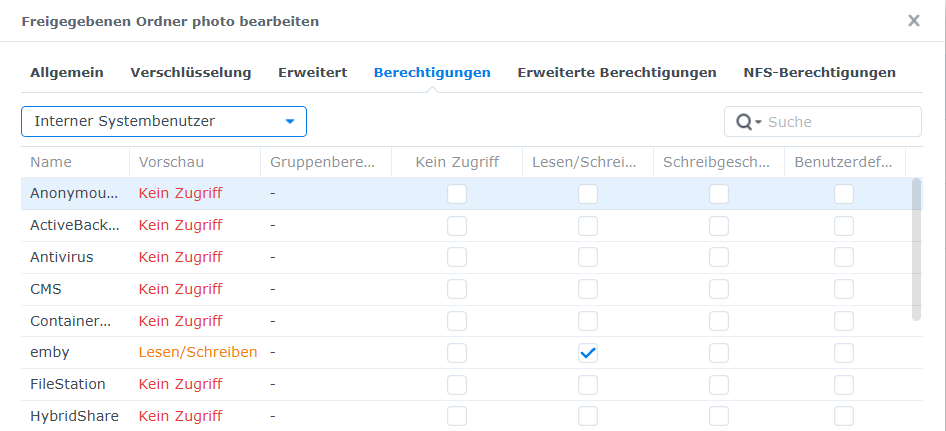This screenshot has width=946, height=431.
Task: Open the Verschlüsselung tab
Action: click(x=191, y=73)
